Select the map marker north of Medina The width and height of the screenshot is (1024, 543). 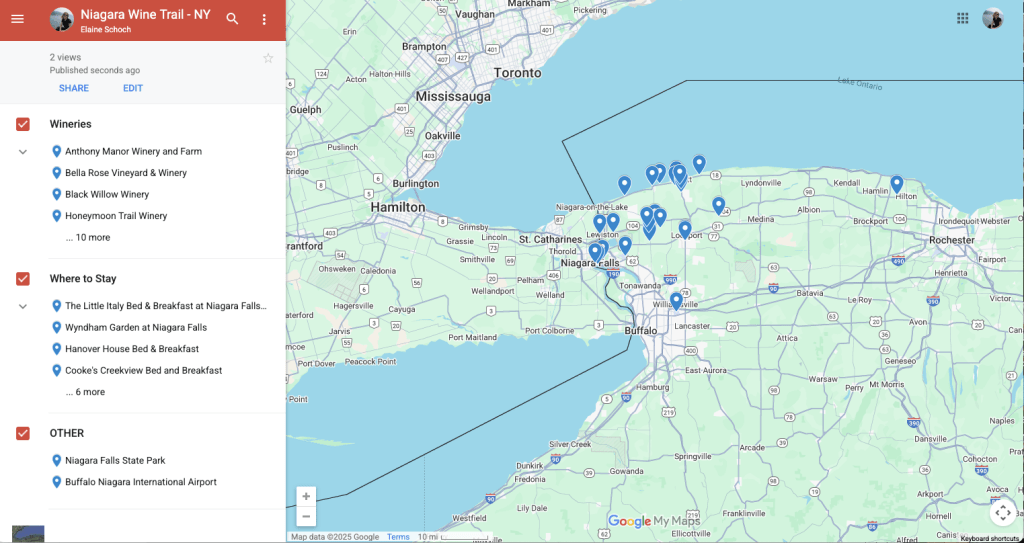pos(718,205)
